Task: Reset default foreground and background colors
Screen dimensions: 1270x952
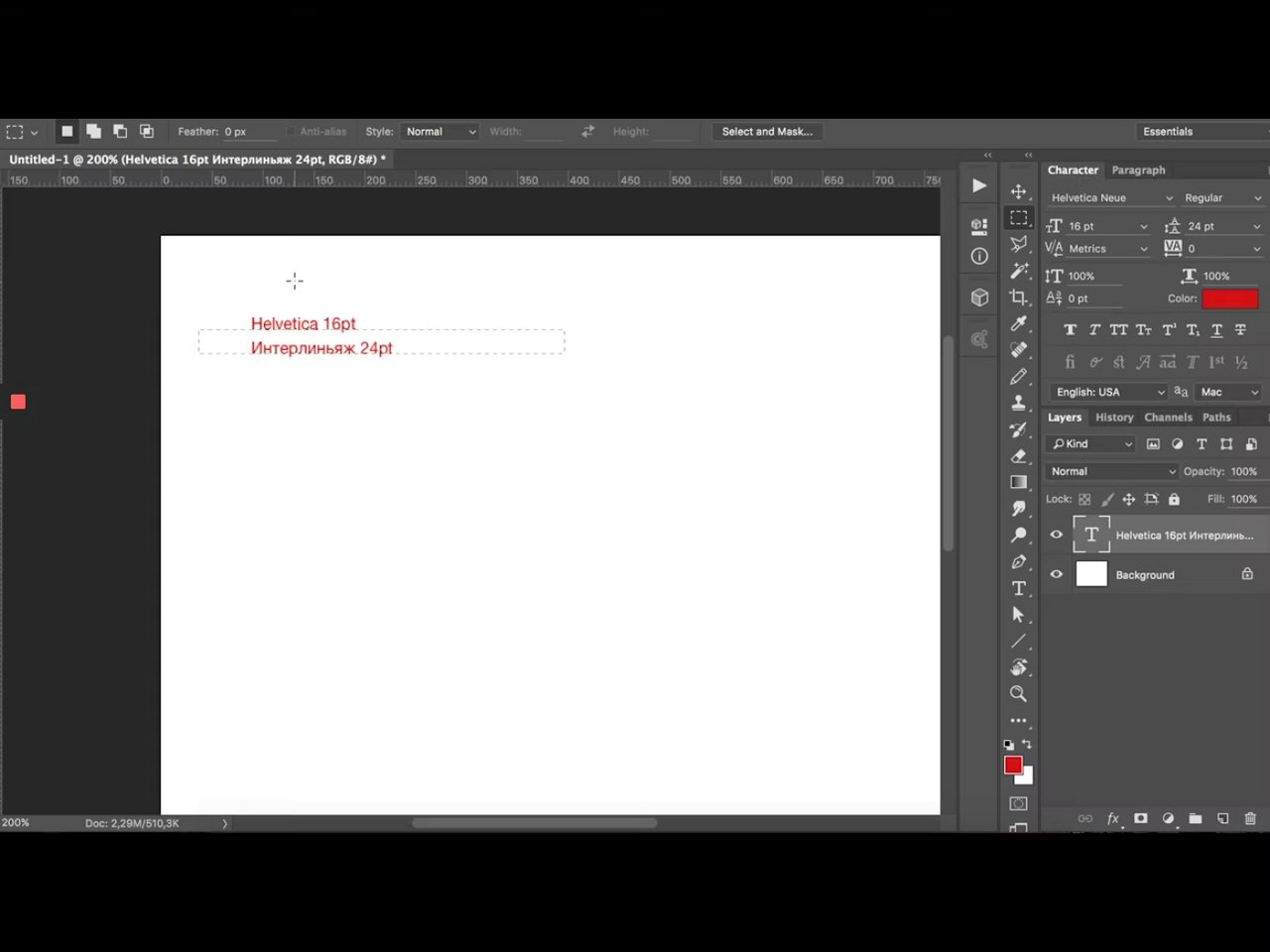Action: (x=1009, y=744)
